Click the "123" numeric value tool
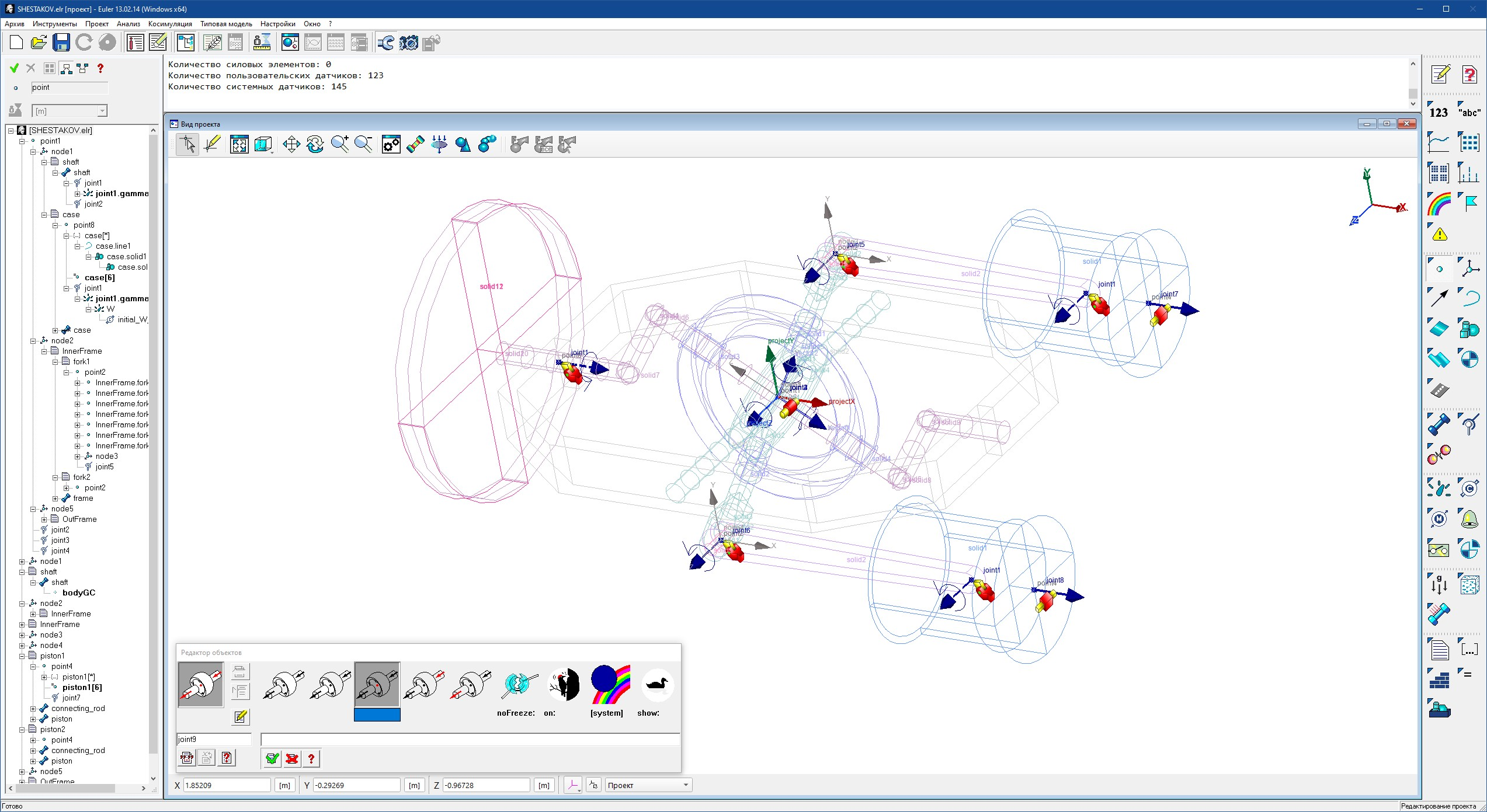1487x812 pixels. (1439, 112)
